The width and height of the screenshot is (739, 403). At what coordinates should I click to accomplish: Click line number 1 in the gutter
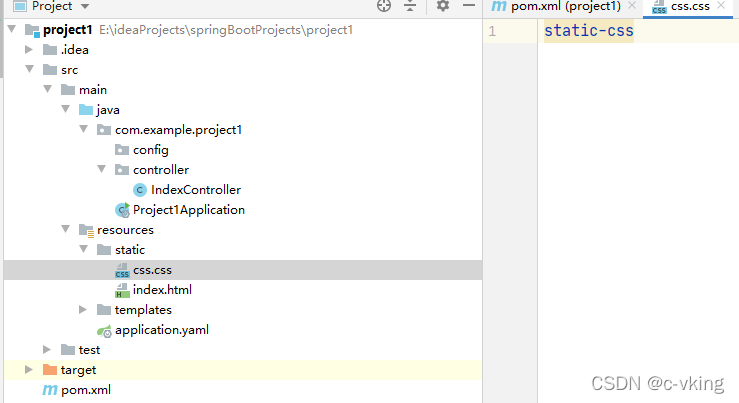pos(492,31)
